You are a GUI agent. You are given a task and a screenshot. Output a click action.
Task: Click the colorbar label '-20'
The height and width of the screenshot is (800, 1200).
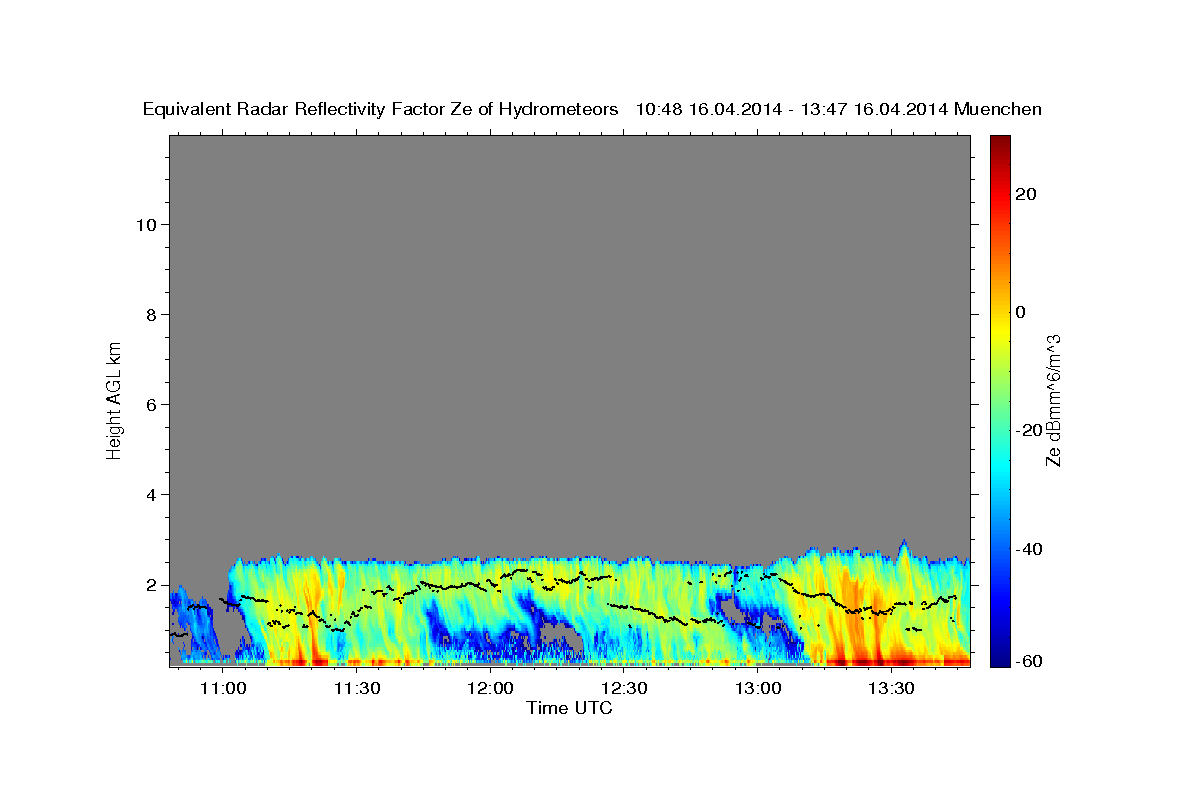tap(1028, 430)
